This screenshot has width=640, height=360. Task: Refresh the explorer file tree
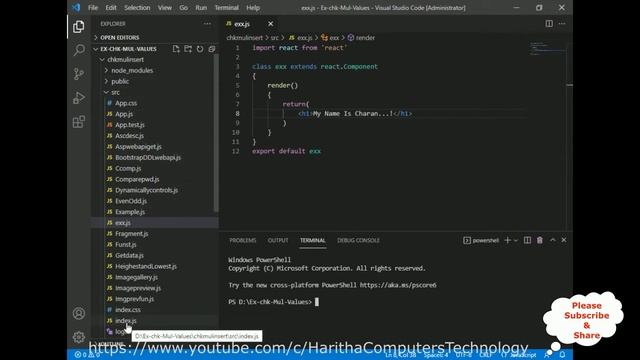click(200, 49)
